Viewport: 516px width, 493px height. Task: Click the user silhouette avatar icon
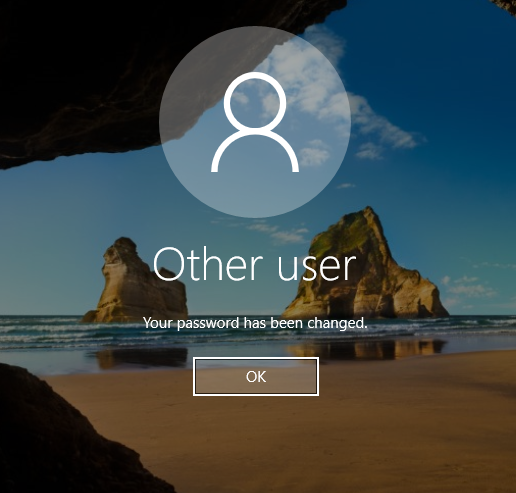click(255, 122)
